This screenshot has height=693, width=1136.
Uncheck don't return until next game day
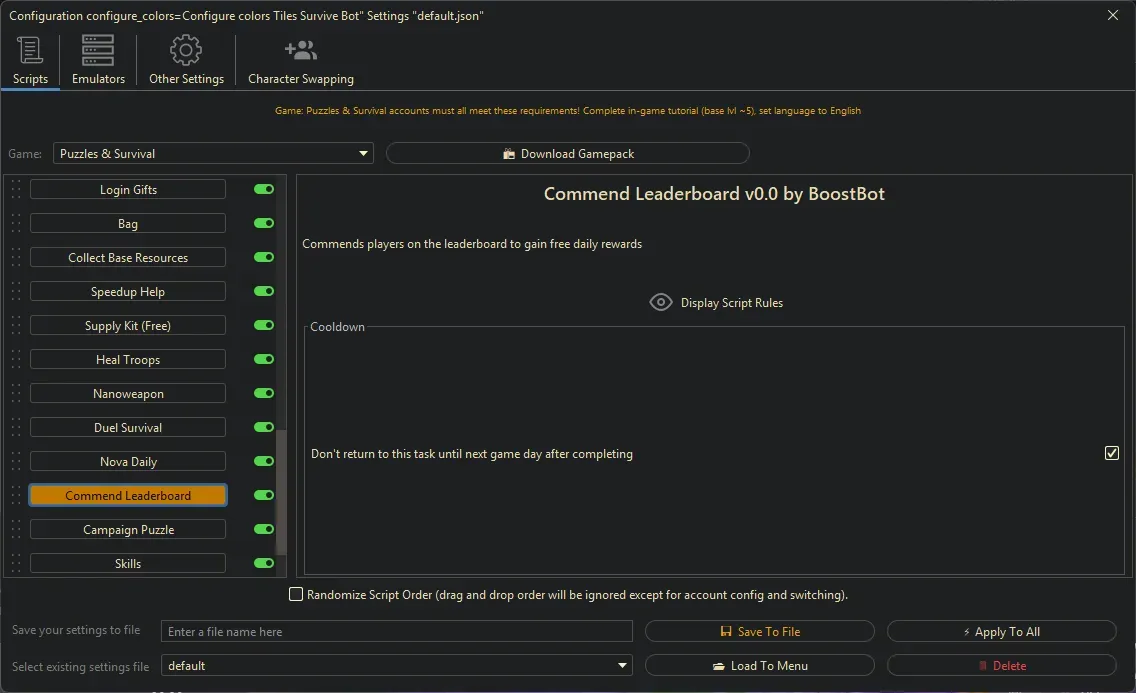pyautogui.click(x=1111, y=453)
